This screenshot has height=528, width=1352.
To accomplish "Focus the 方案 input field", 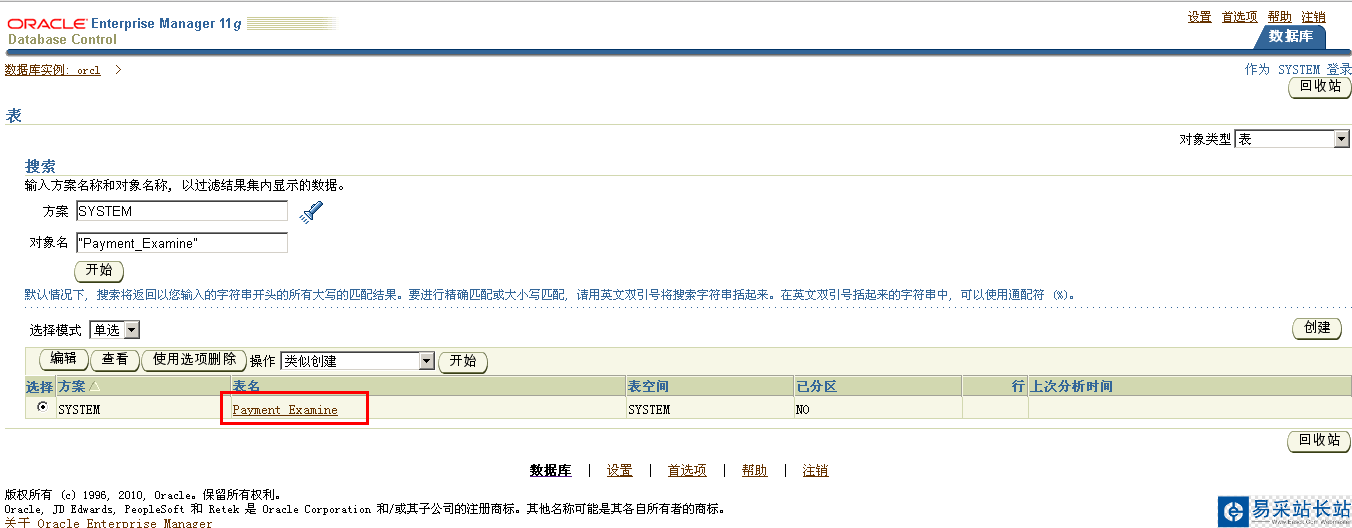I will (x=182, y=211).
